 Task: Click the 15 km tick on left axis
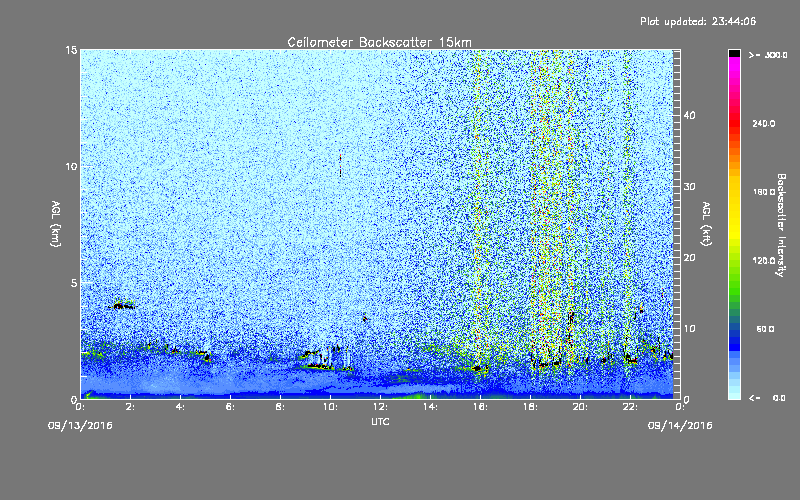(x=71, y=50)
